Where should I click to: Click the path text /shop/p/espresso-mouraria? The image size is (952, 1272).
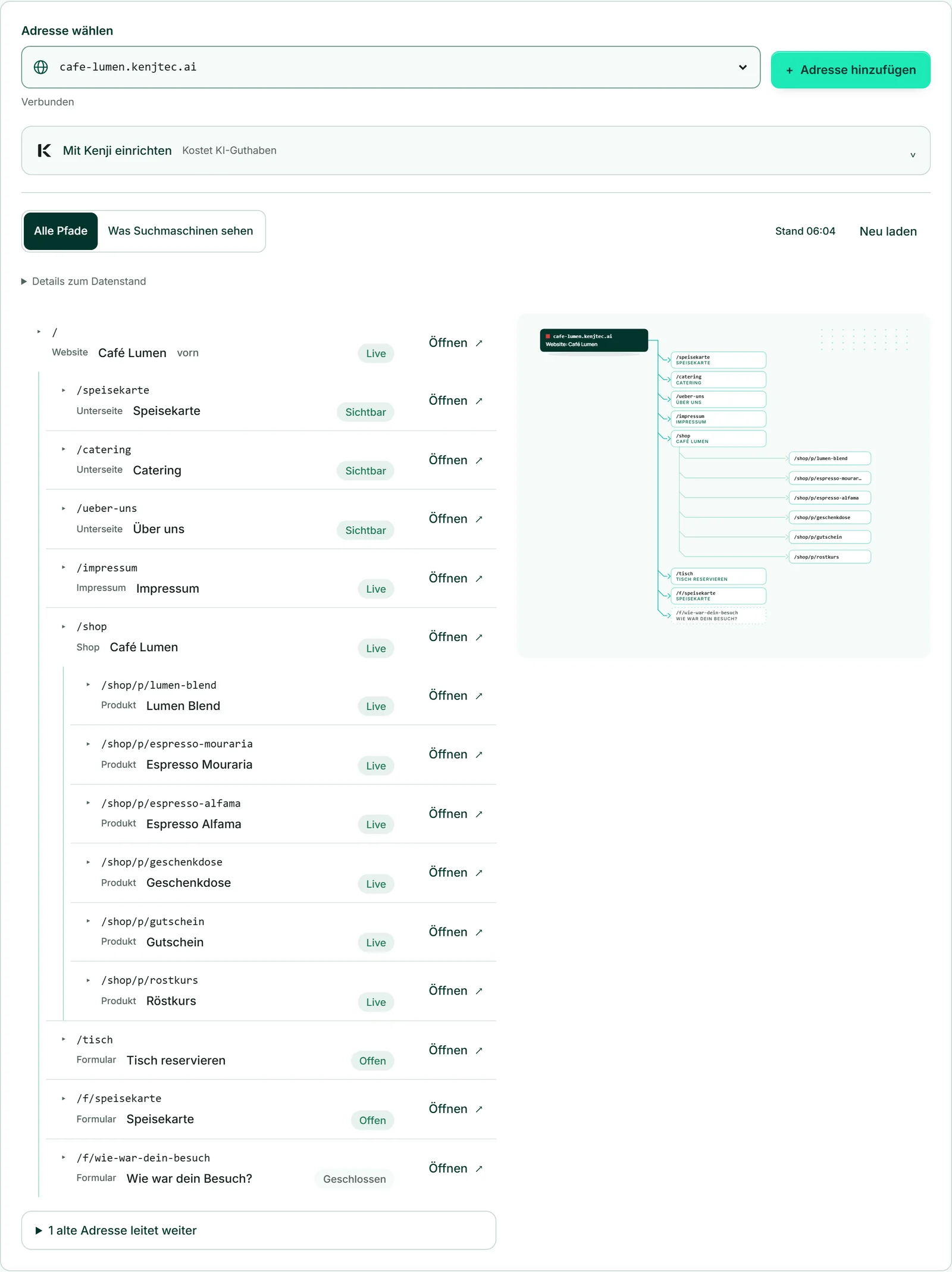click(177, 744)
